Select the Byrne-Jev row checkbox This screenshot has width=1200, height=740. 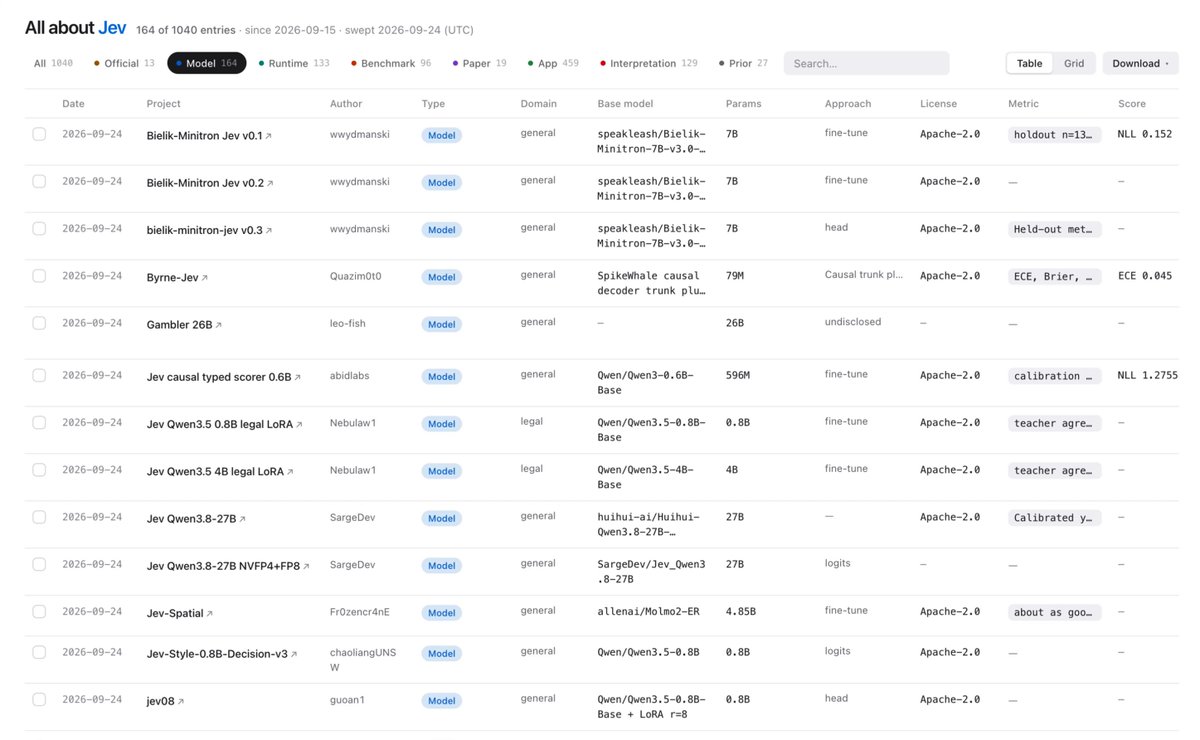pyautogui.click(x=39, y=276)
